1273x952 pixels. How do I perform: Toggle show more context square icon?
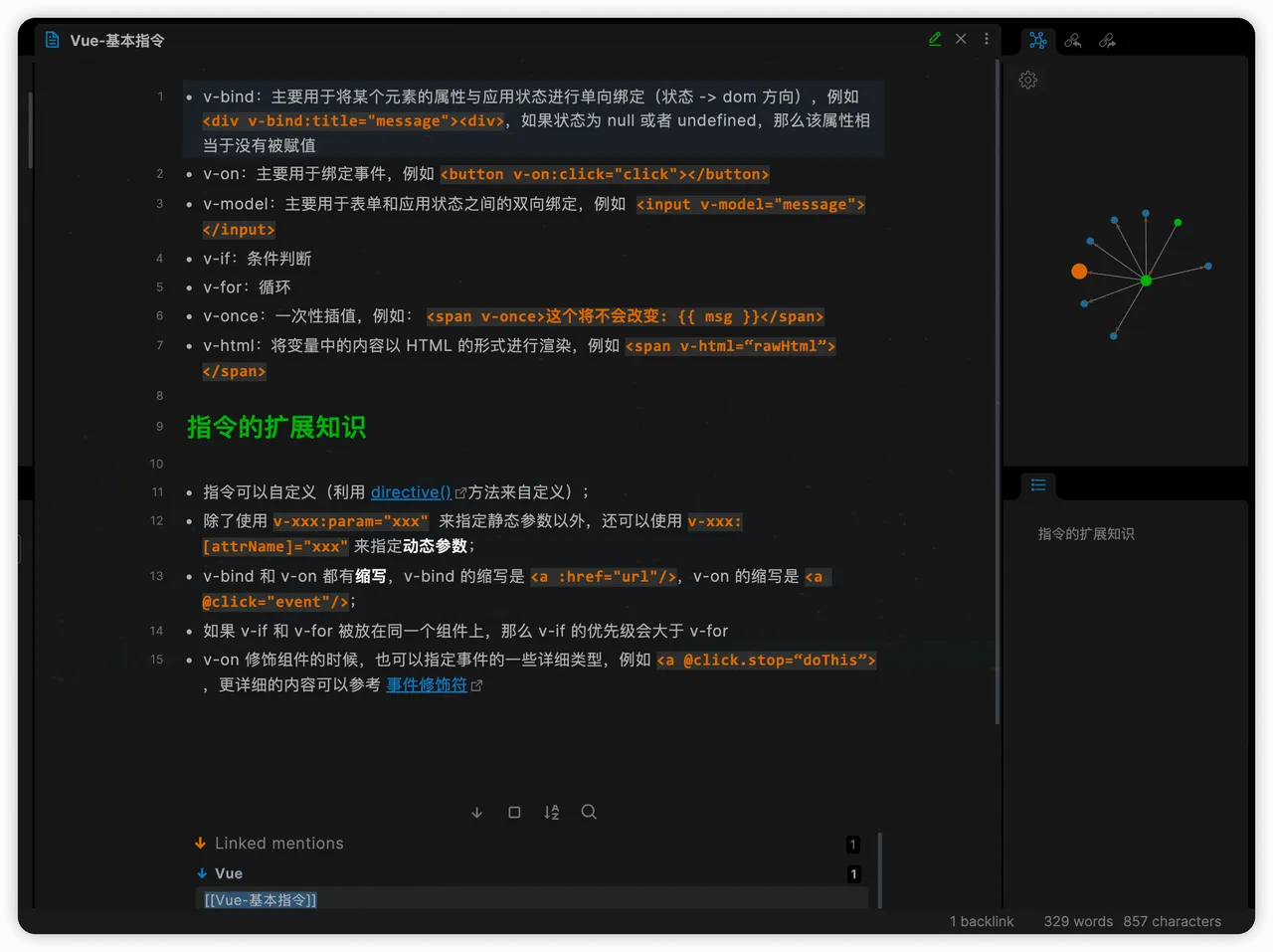pos(514,813)
